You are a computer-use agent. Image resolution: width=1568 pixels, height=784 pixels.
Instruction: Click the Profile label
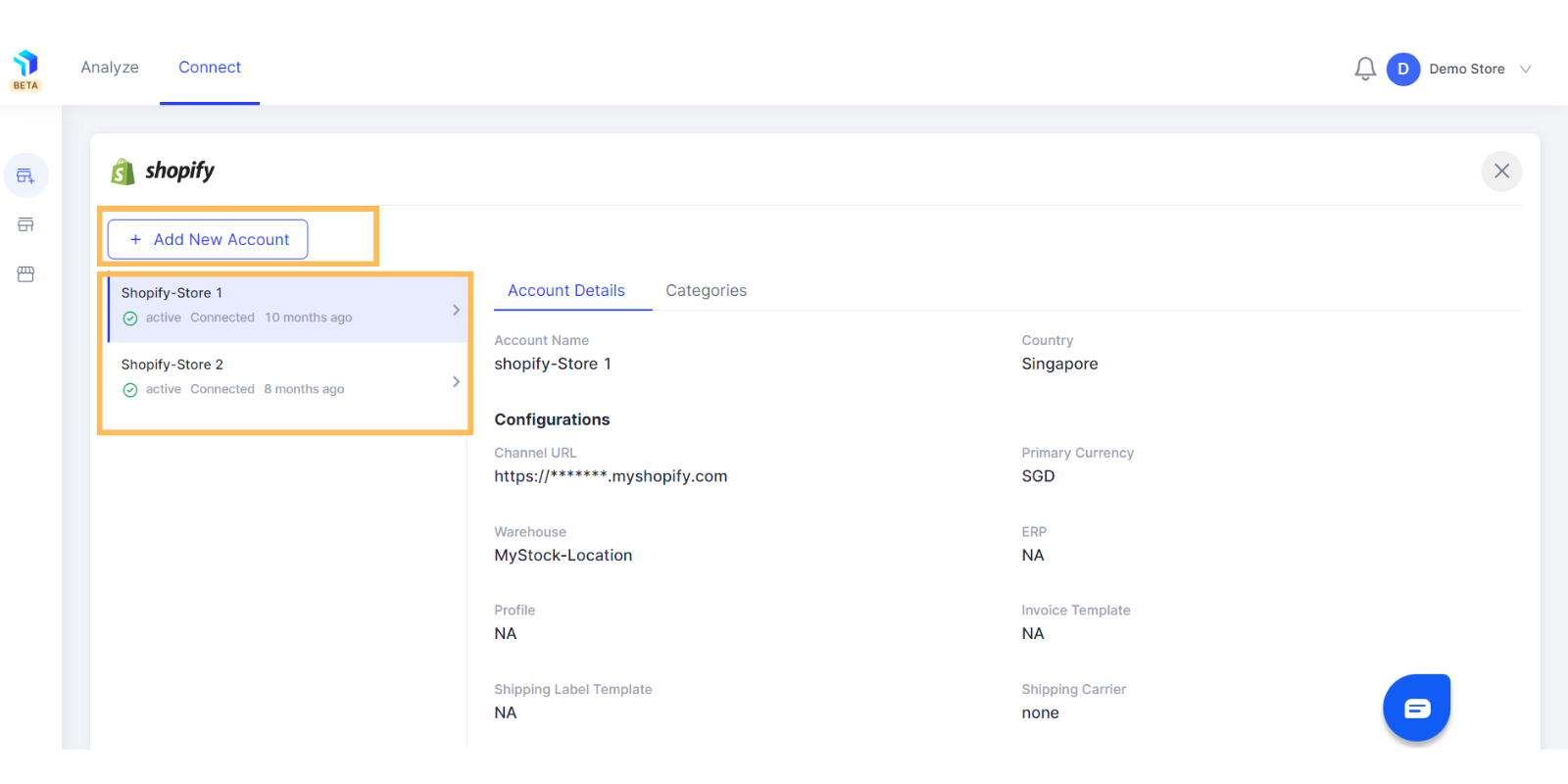click(514, 610)
